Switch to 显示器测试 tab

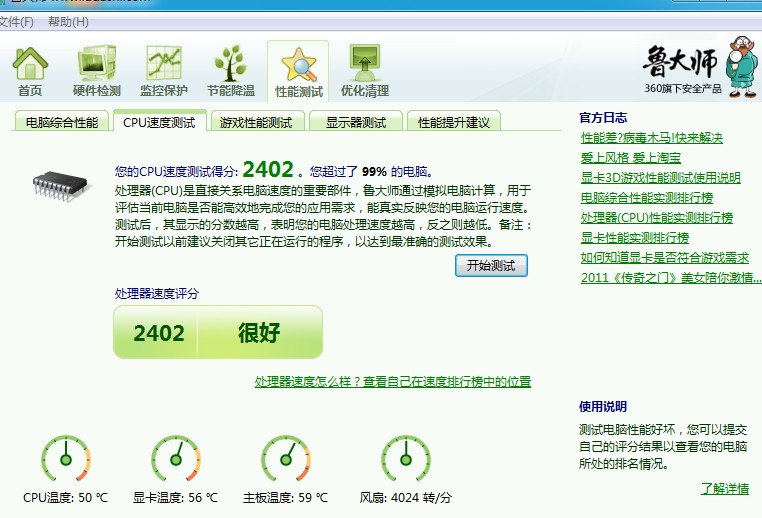point(356,122)
